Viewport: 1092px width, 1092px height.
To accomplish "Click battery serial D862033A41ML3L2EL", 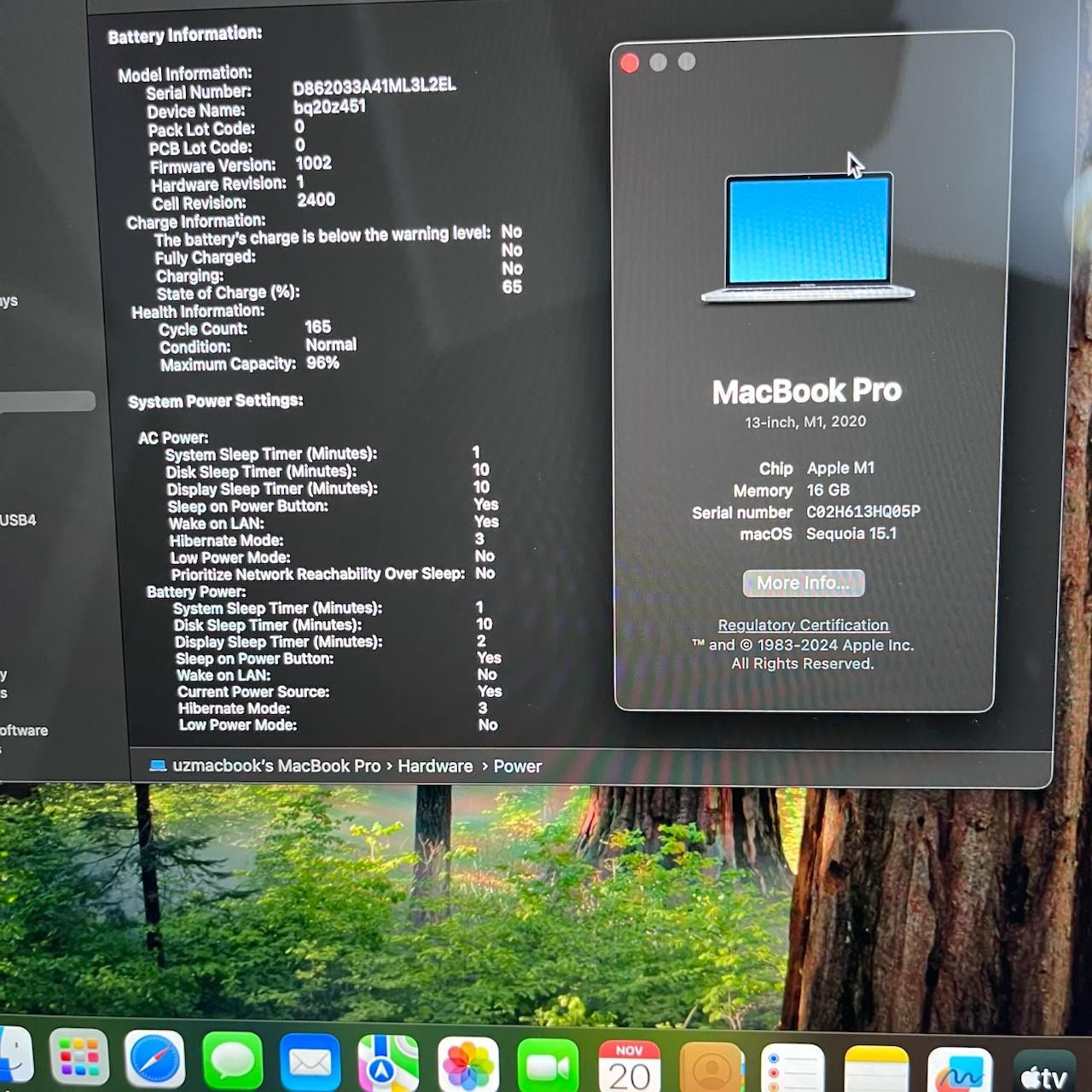I will pos(375,86).
